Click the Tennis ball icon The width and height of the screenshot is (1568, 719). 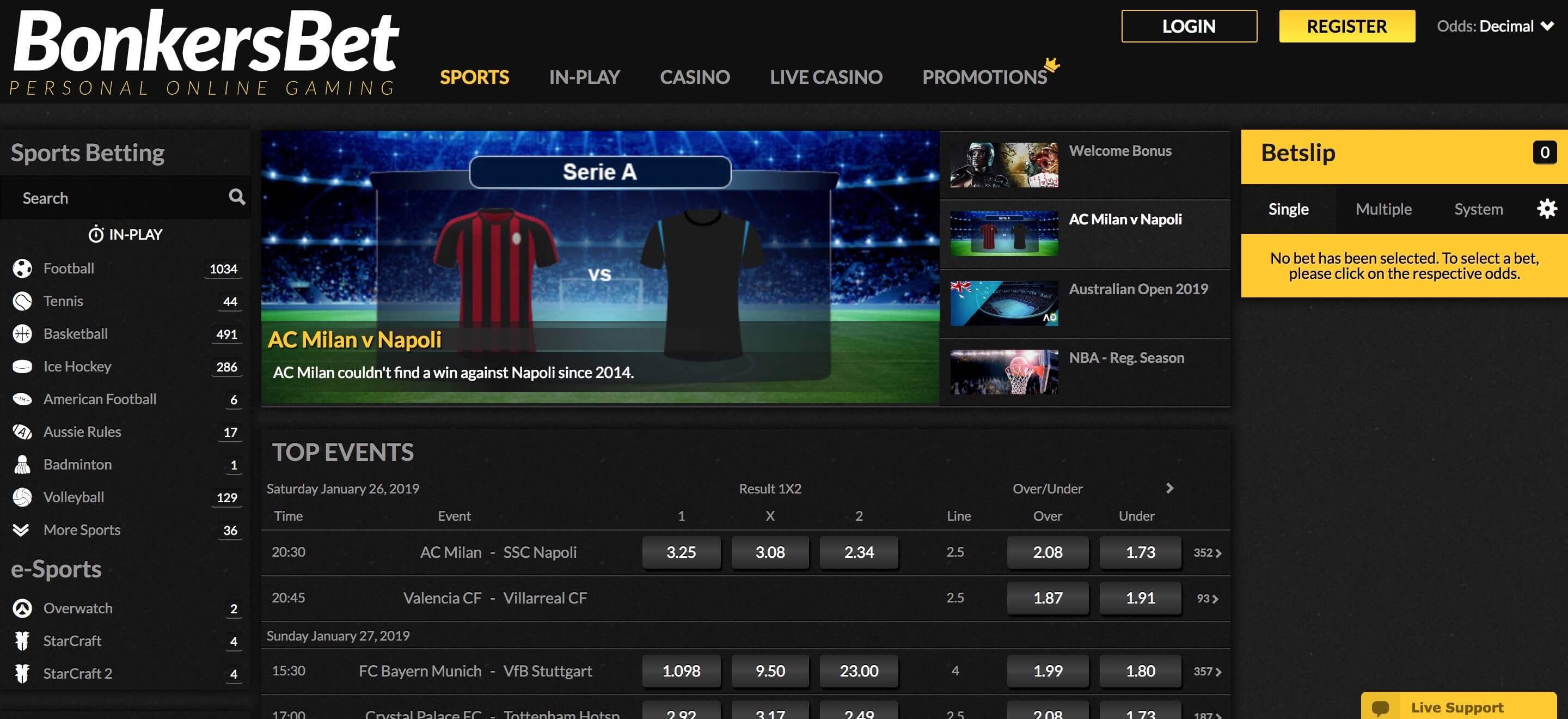[x=22, y=301]
